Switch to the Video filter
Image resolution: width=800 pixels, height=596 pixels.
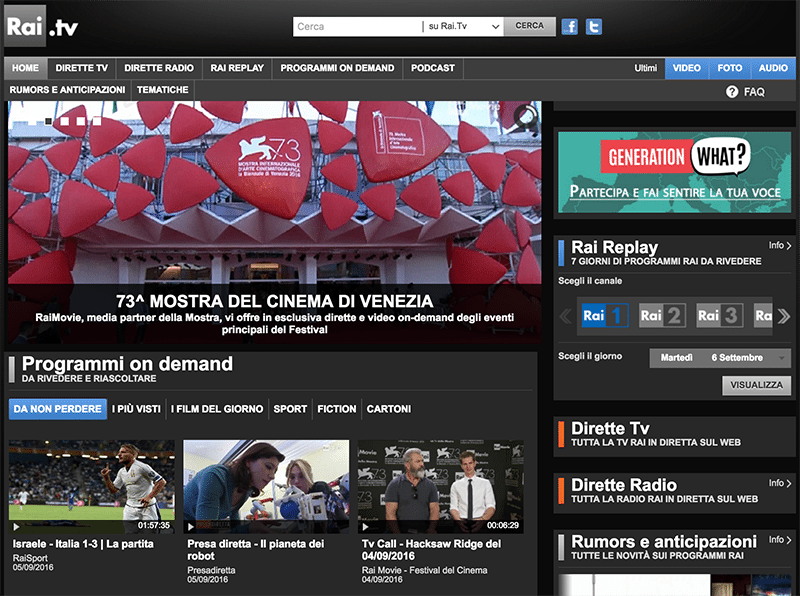[x=686, y=68]
